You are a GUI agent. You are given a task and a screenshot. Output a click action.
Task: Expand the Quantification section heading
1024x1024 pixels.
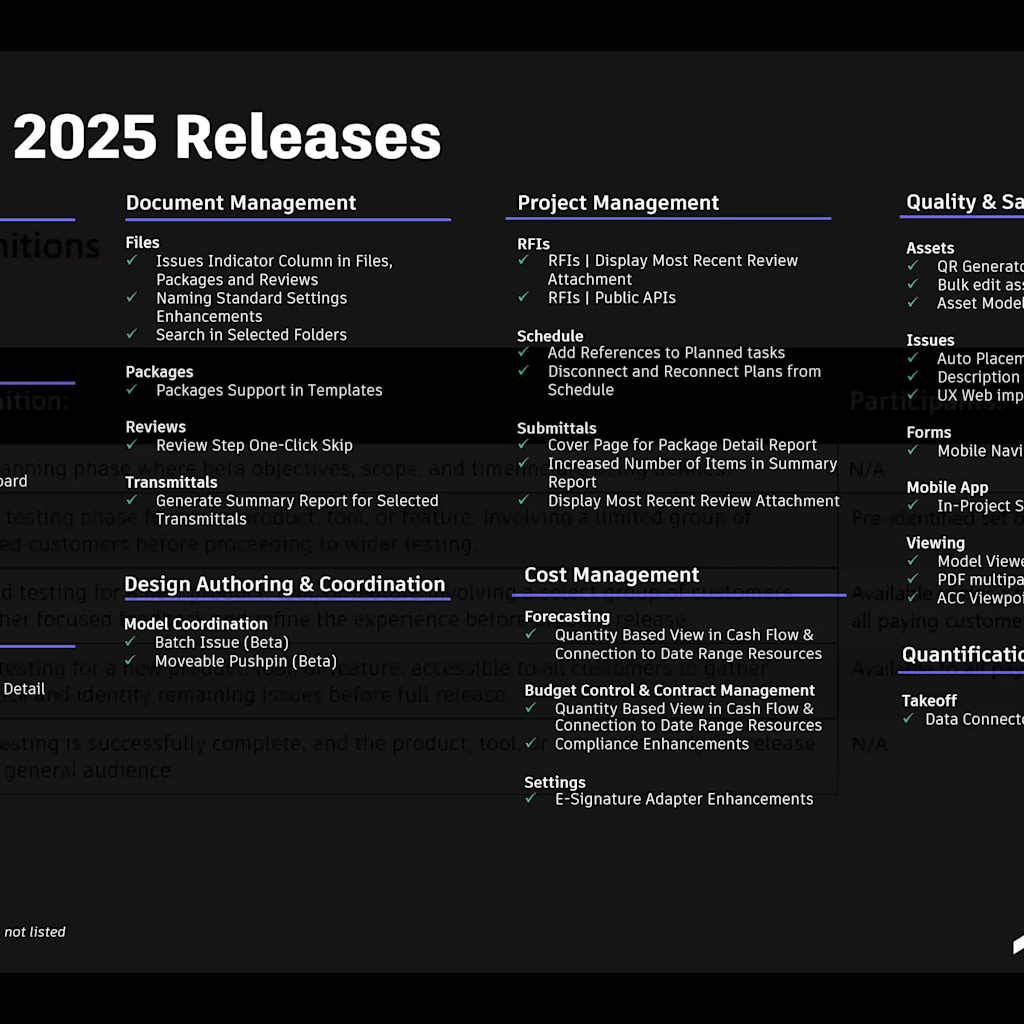[962, 655]
